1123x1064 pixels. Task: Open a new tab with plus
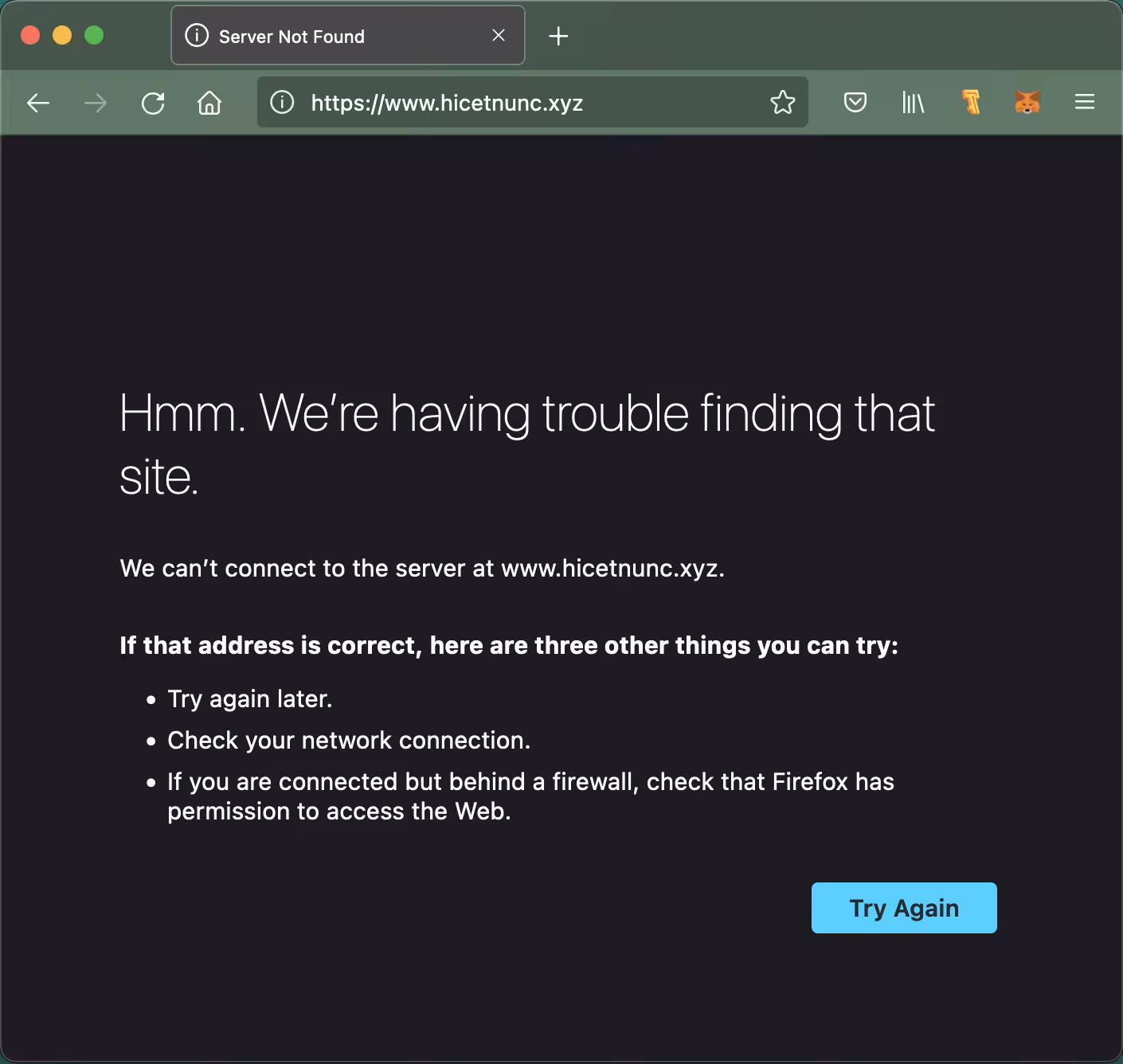559,36
